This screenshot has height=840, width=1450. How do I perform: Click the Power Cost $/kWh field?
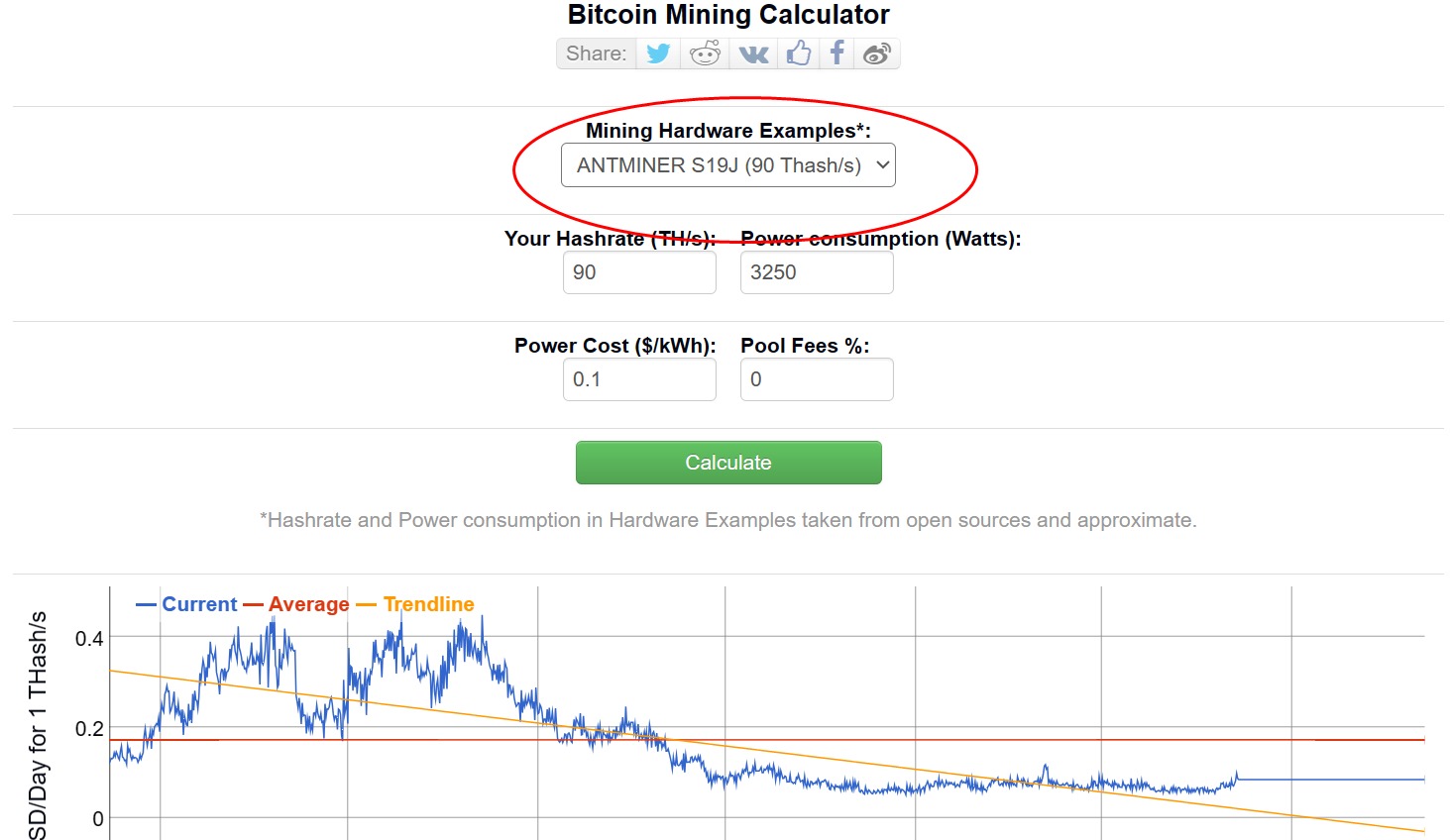pyautogui.click(x=639, y=378)
